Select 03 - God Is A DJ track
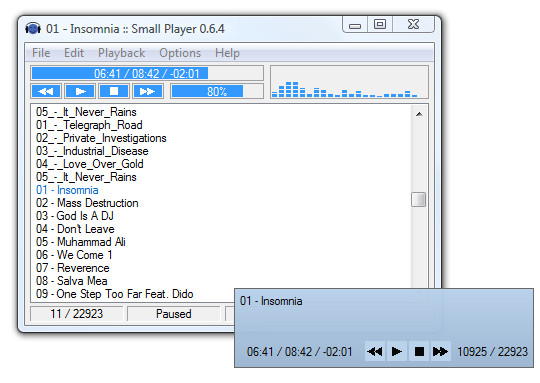The height and width of the screenshot is (383, 540). [x=75, y=216]
